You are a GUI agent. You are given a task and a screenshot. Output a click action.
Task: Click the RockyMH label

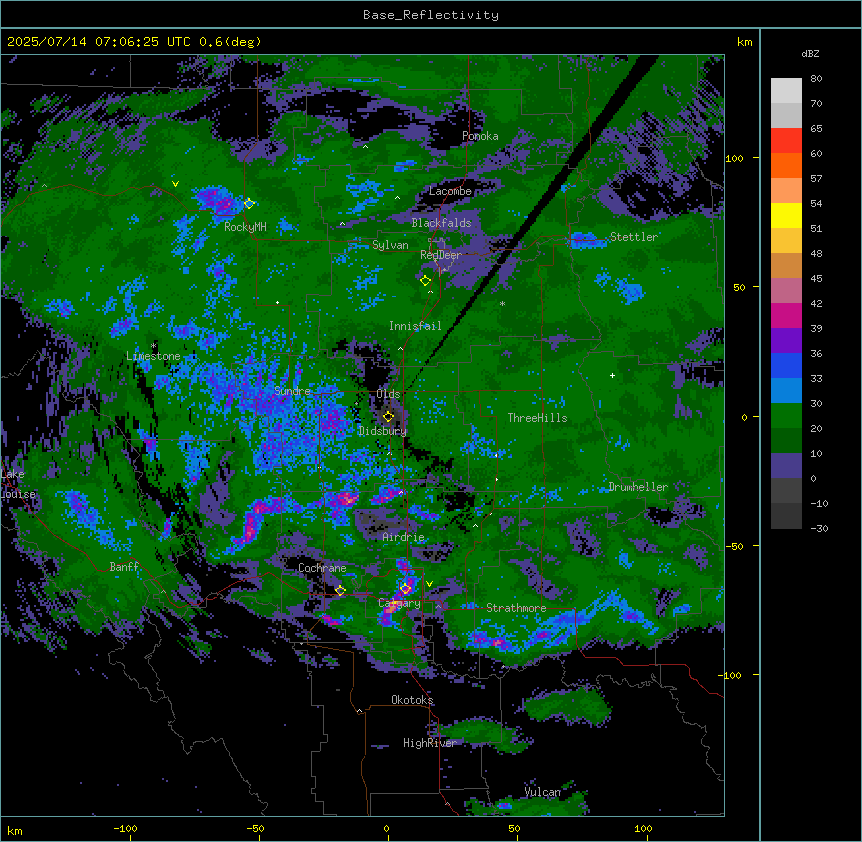245,227
